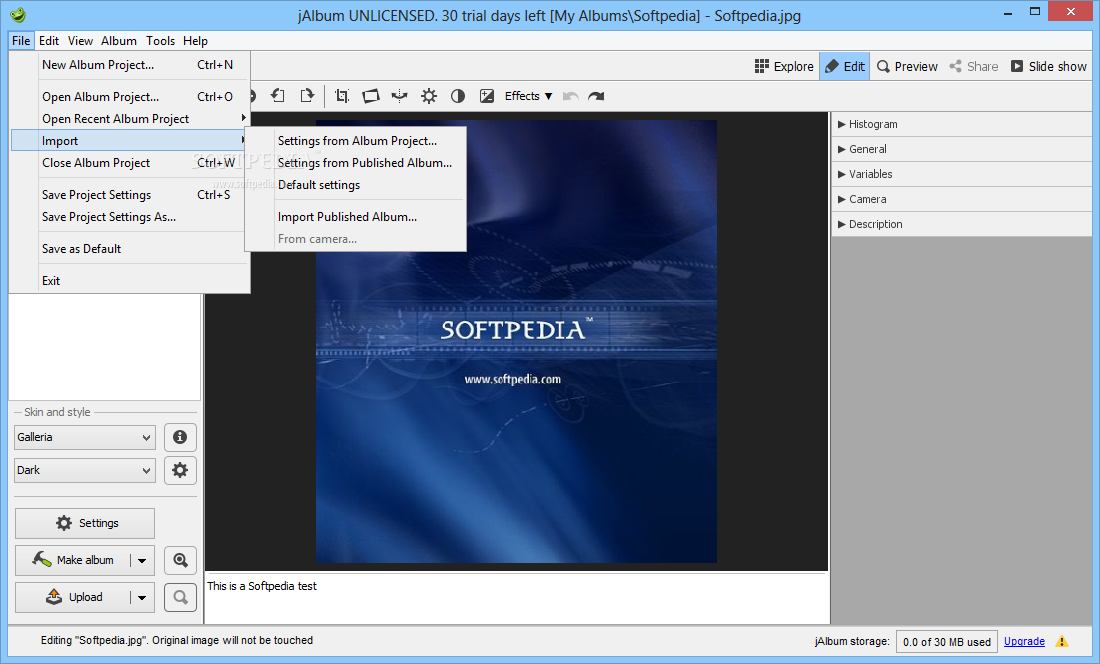This screenshot has height=664, width=1100.
Task: Click the Upgrade link
Action: pyautogui.click(x=1024, y=642)
